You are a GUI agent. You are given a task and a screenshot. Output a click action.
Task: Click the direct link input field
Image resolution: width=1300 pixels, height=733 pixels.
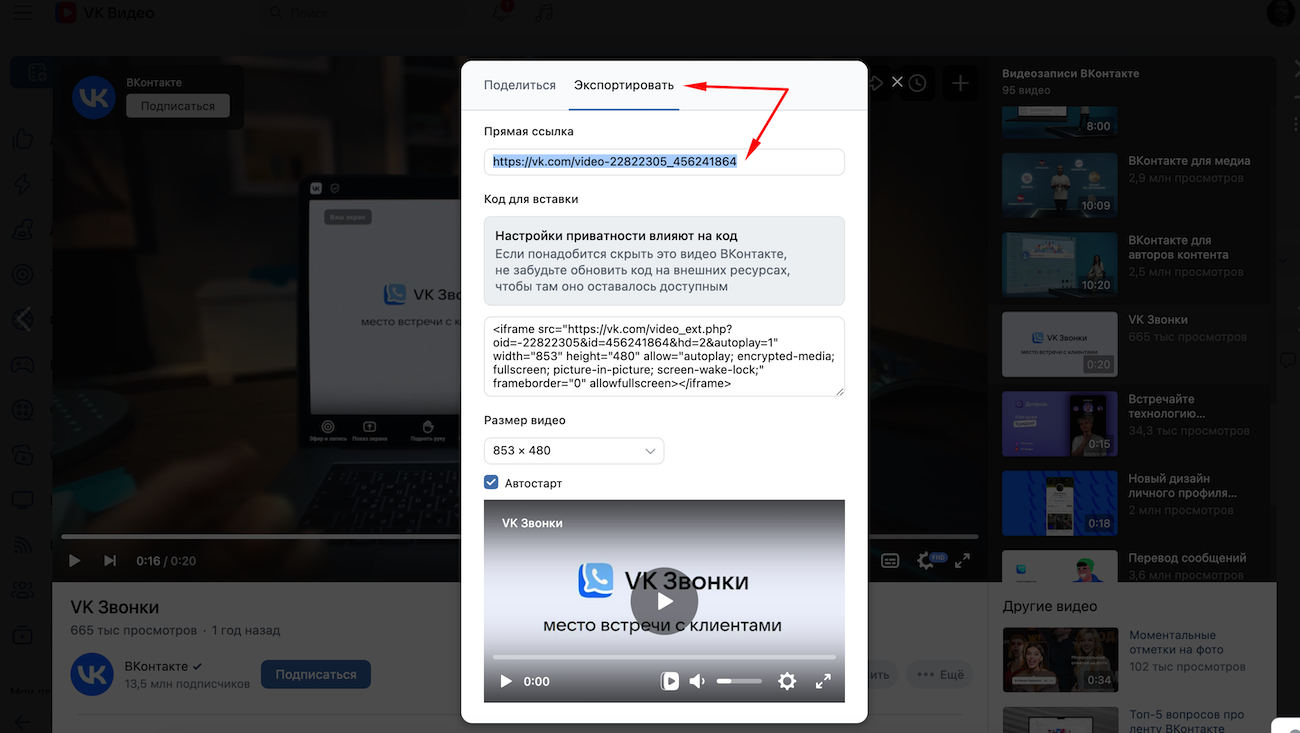coord(664,162)
